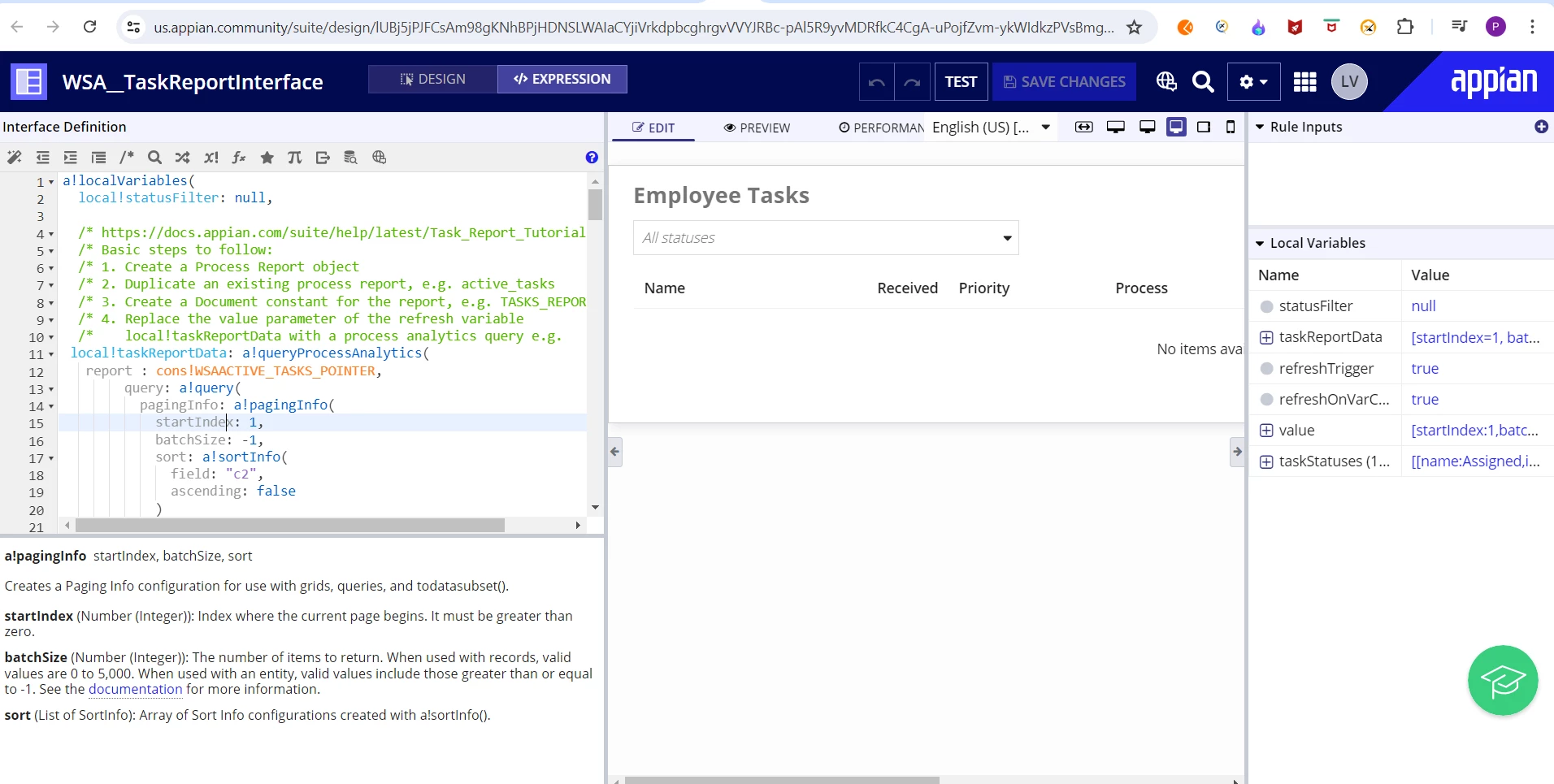Collapse the Local Variables section
Screen dimensions: 1554x784
point(1260,243)
